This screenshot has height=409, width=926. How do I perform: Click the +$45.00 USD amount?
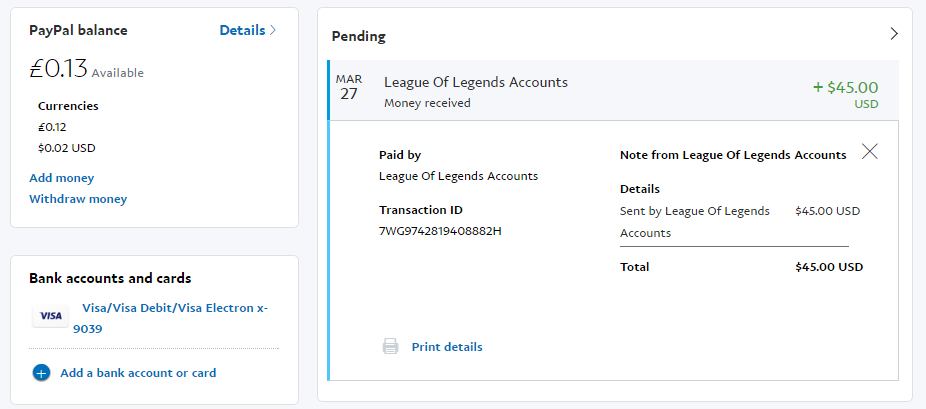pyautogui.click(x=846, y=94)
